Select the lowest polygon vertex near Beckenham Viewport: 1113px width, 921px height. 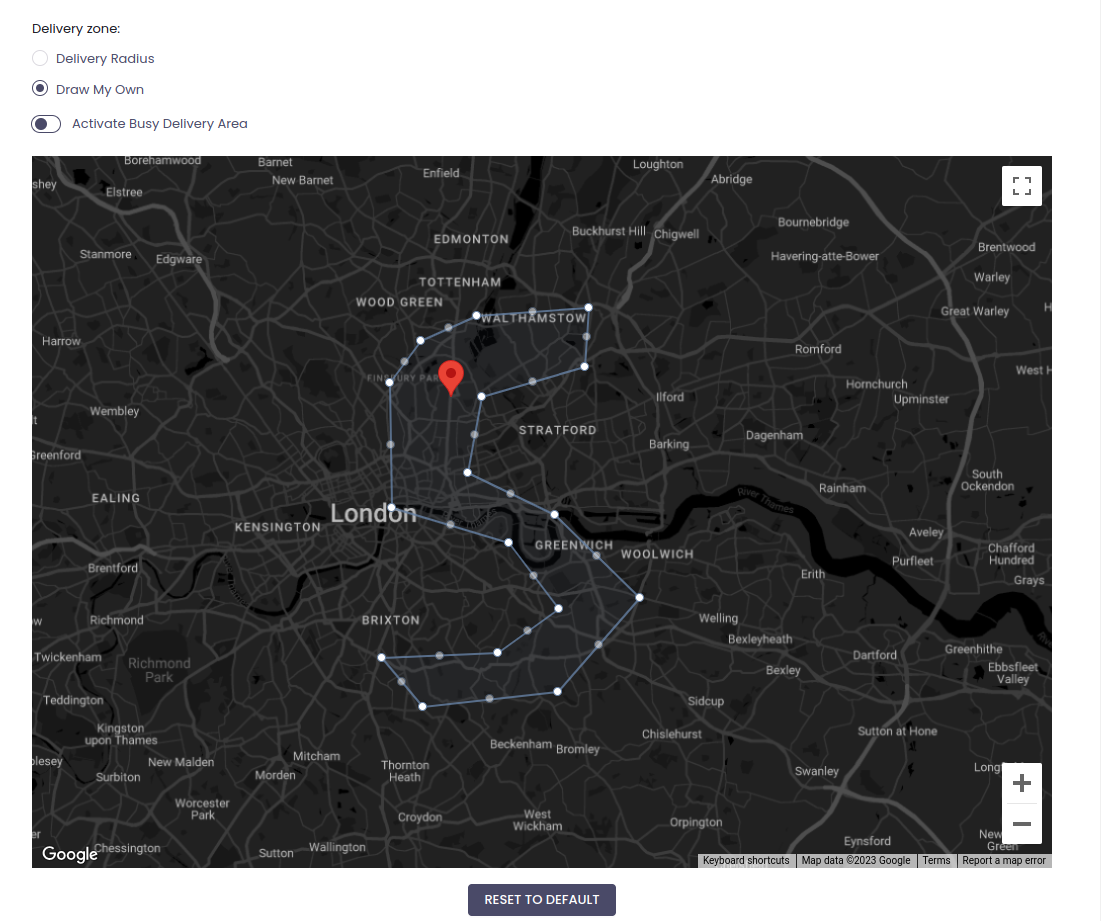(422, 707)
